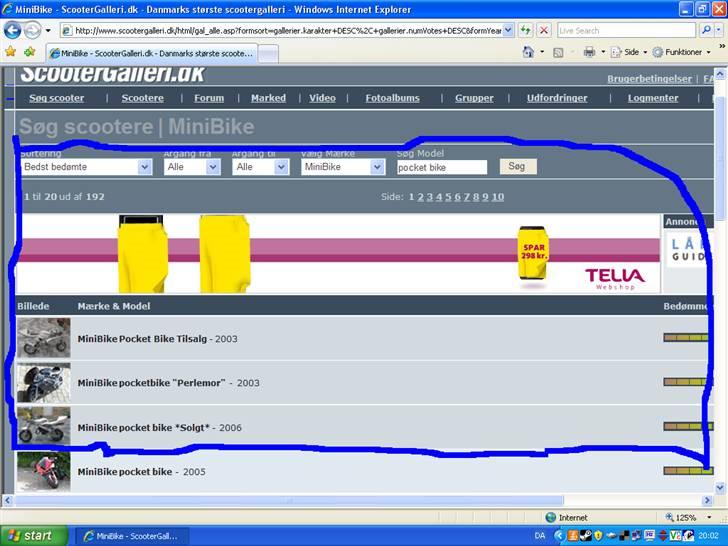Open the Marked section
This screenshot has height=546, width=728.
(268, 98)
